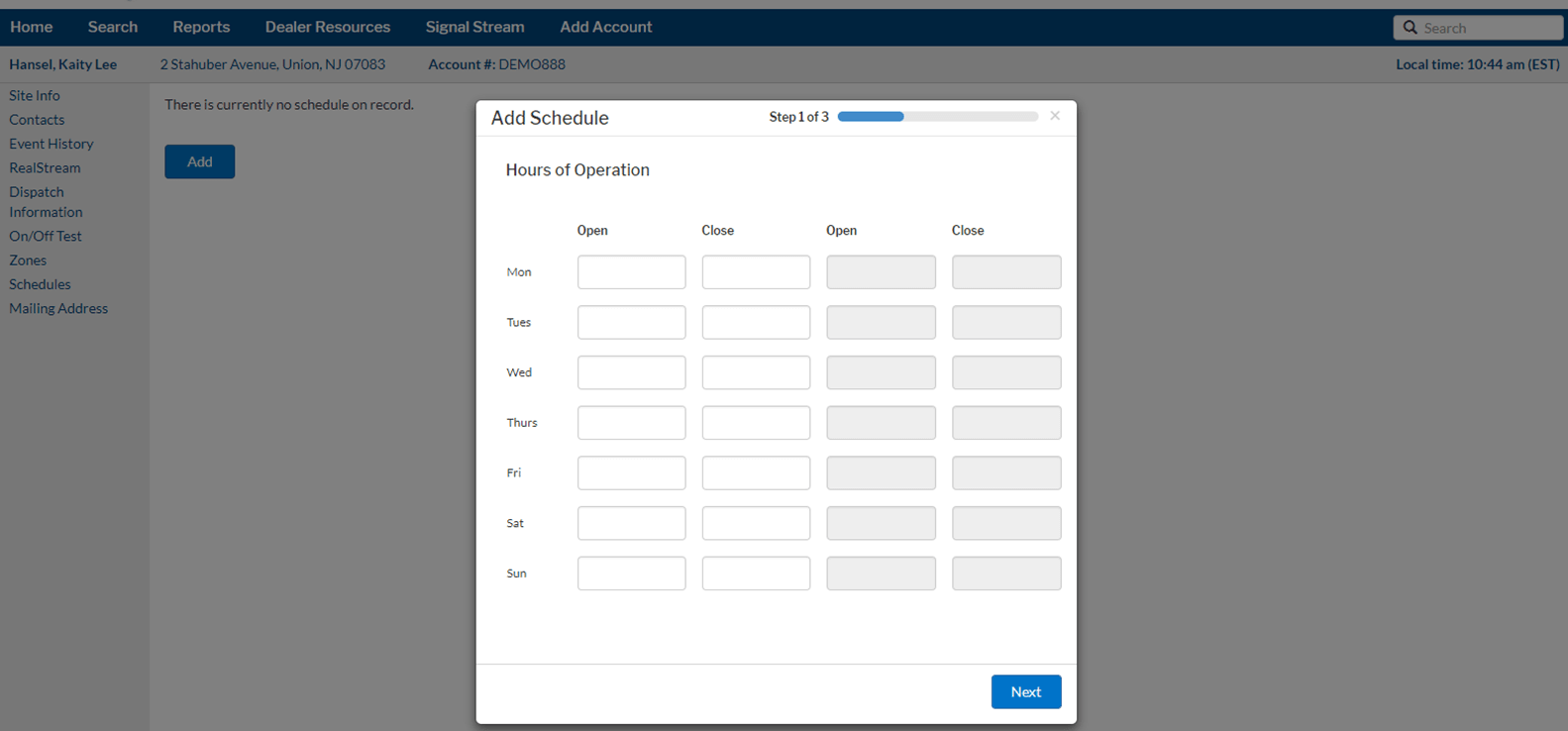Screen dimensions: 1568x731
Task: Close the Add Schedule dialog
Action: (x=1055, y=116)
